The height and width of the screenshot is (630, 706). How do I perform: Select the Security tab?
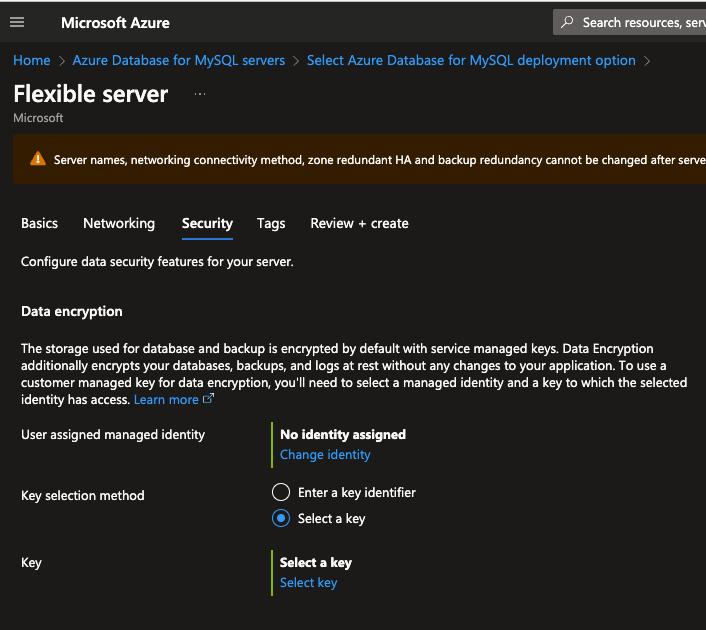pyautogui.click(x=207, y=223)
